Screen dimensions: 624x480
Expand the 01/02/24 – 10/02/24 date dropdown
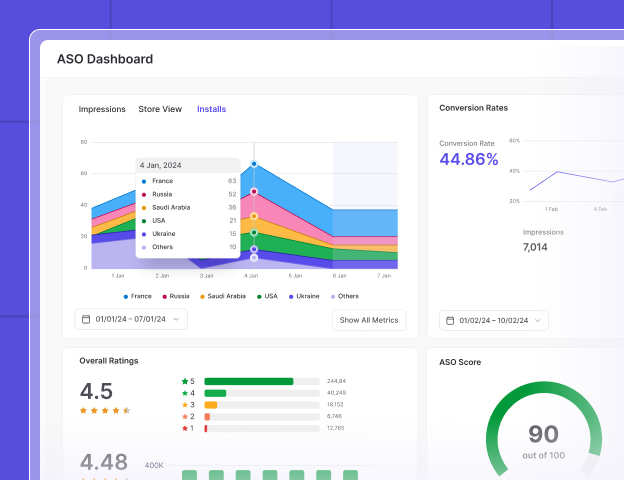[494, 320]
